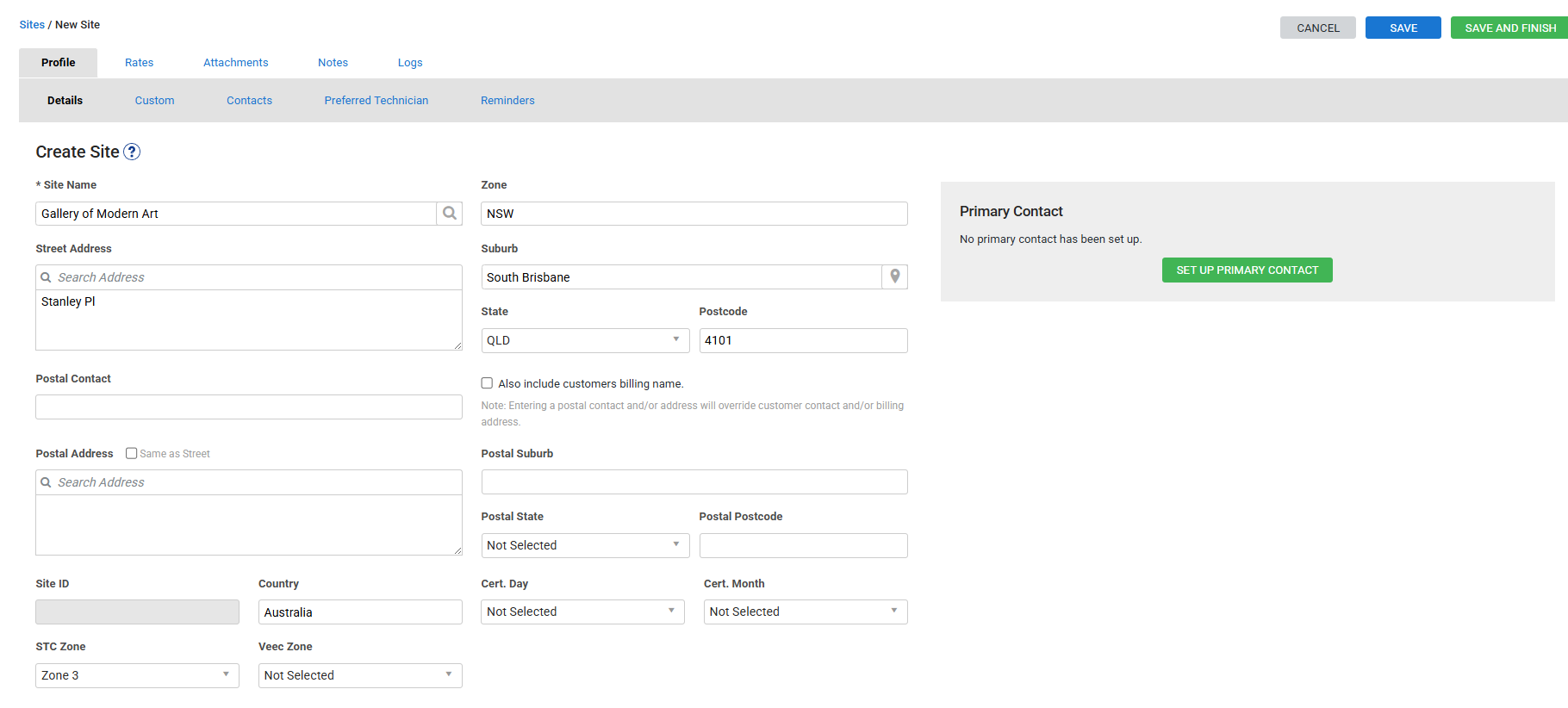Open the STC Zone dropdown
This screenshot has width=1568, height=708.
pos(136,675)
